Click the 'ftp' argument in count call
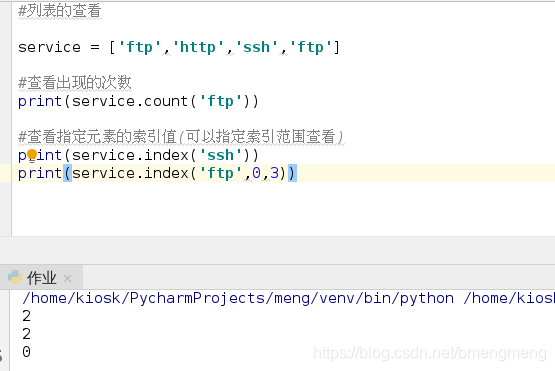The height and width of the screenshot is (371, 555). tap(220, 102)
